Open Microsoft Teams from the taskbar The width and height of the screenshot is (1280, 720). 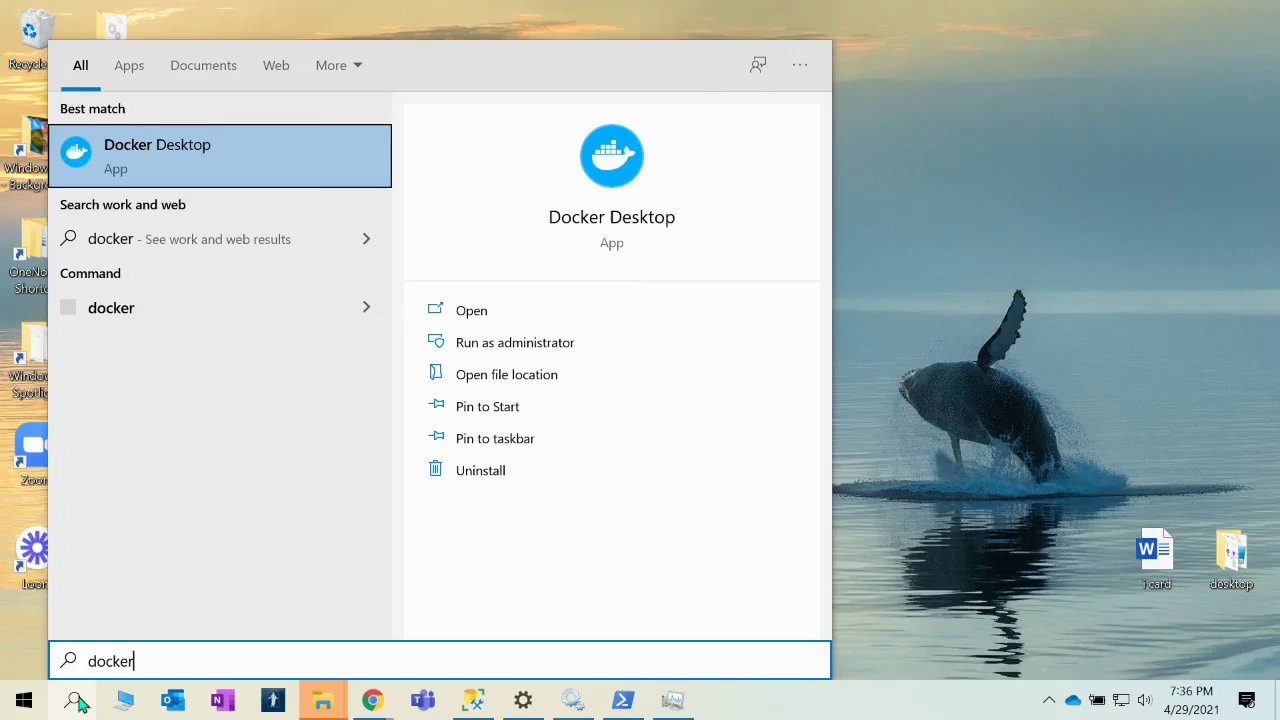[x=423, y=700]
